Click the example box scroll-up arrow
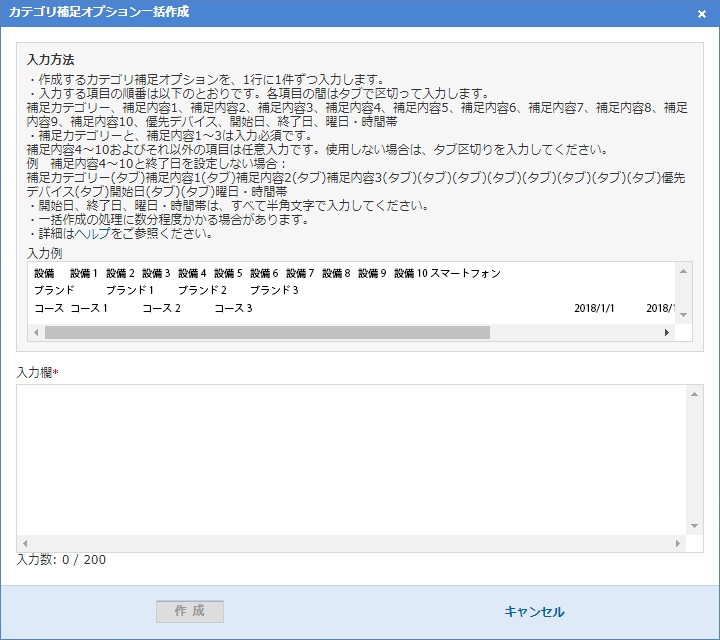This screenshot has width=720, height=640. click(x=683, y=271)
